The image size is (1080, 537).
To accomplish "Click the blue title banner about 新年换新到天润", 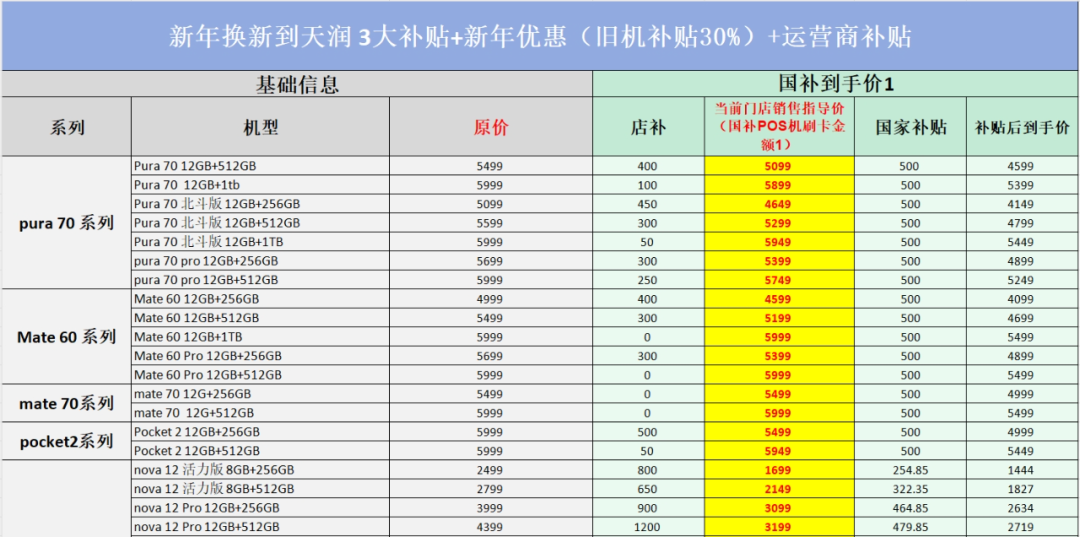I will tap(540, 35).
